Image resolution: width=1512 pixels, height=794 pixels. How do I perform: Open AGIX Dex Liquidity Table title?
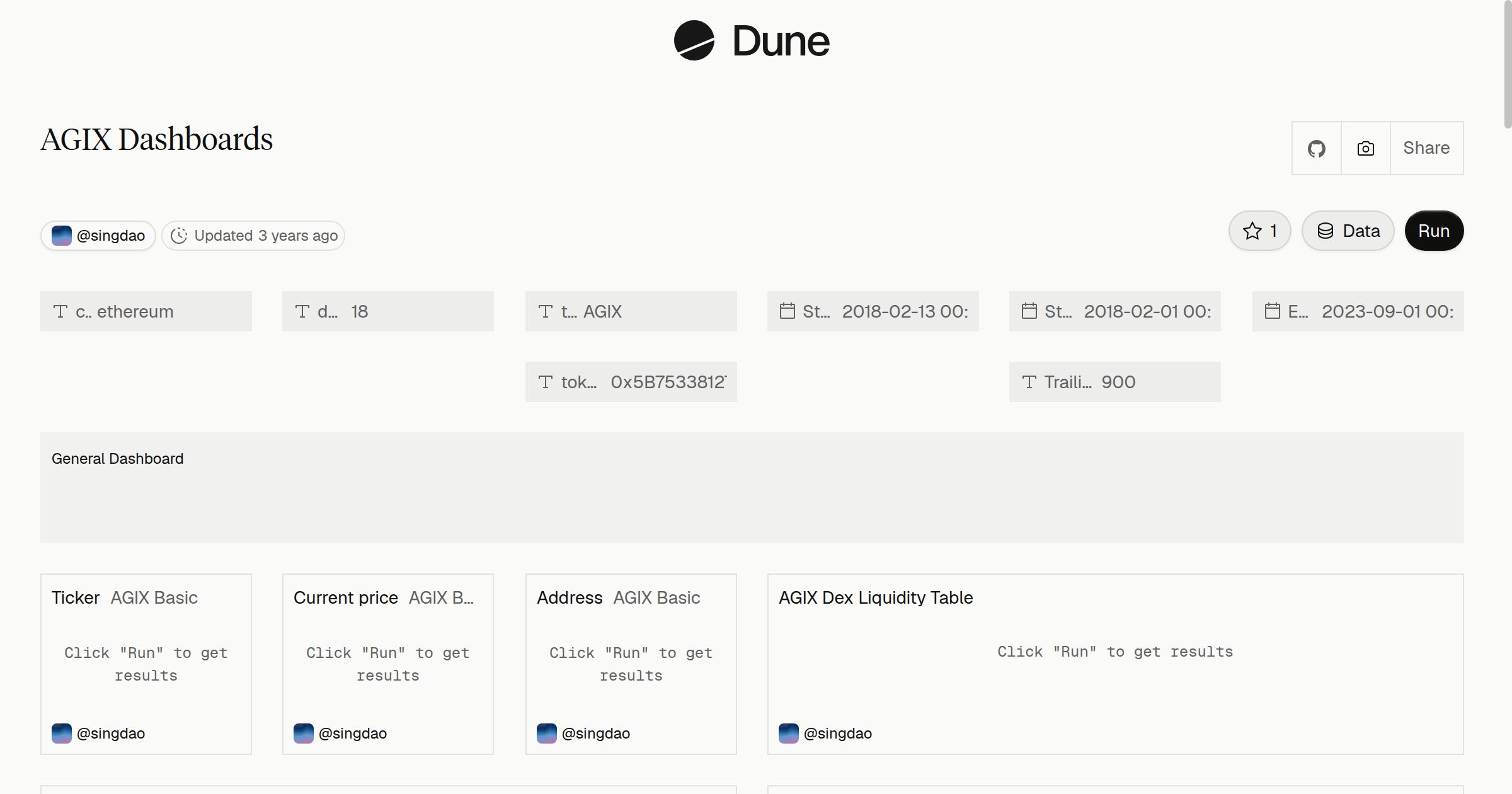876,597
